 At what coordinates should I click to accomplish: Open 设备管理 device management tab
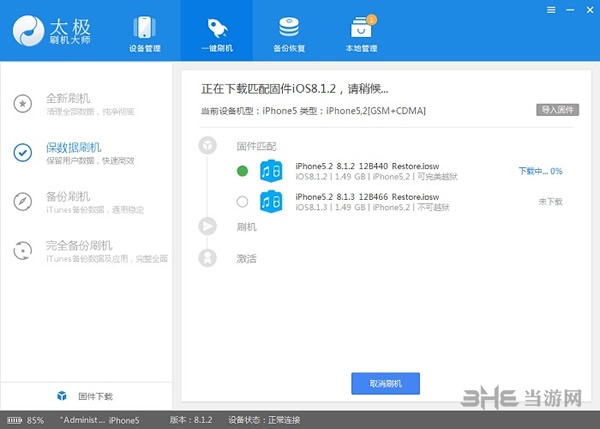pos(145,34)
